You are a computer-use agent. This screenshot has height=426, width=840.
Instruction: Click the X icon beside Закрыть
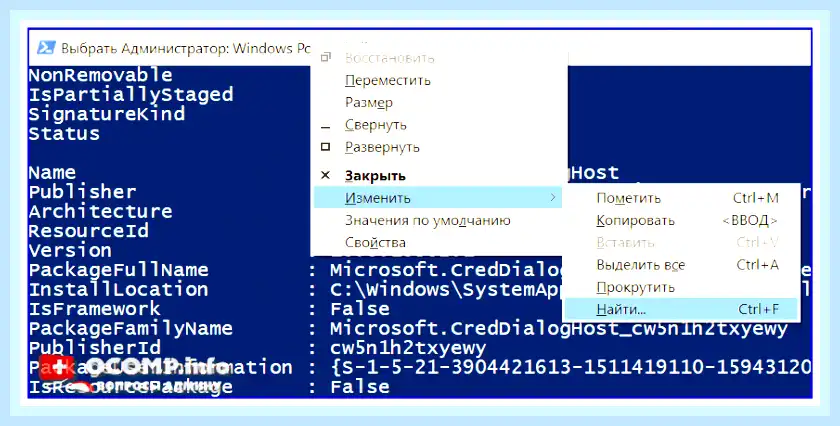pos(325,175)
